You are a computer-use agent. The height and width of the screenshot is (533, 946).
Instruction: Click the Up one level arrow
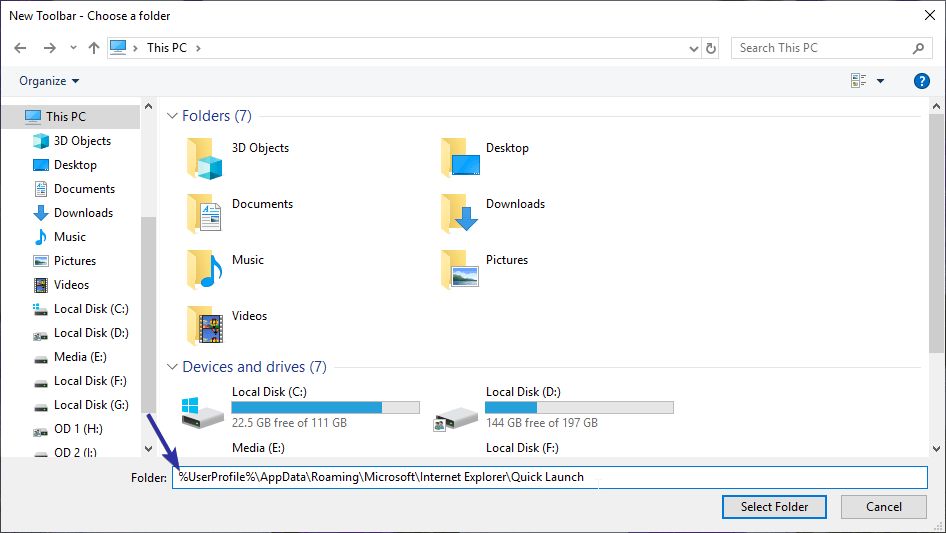click(x=94, y=48)
